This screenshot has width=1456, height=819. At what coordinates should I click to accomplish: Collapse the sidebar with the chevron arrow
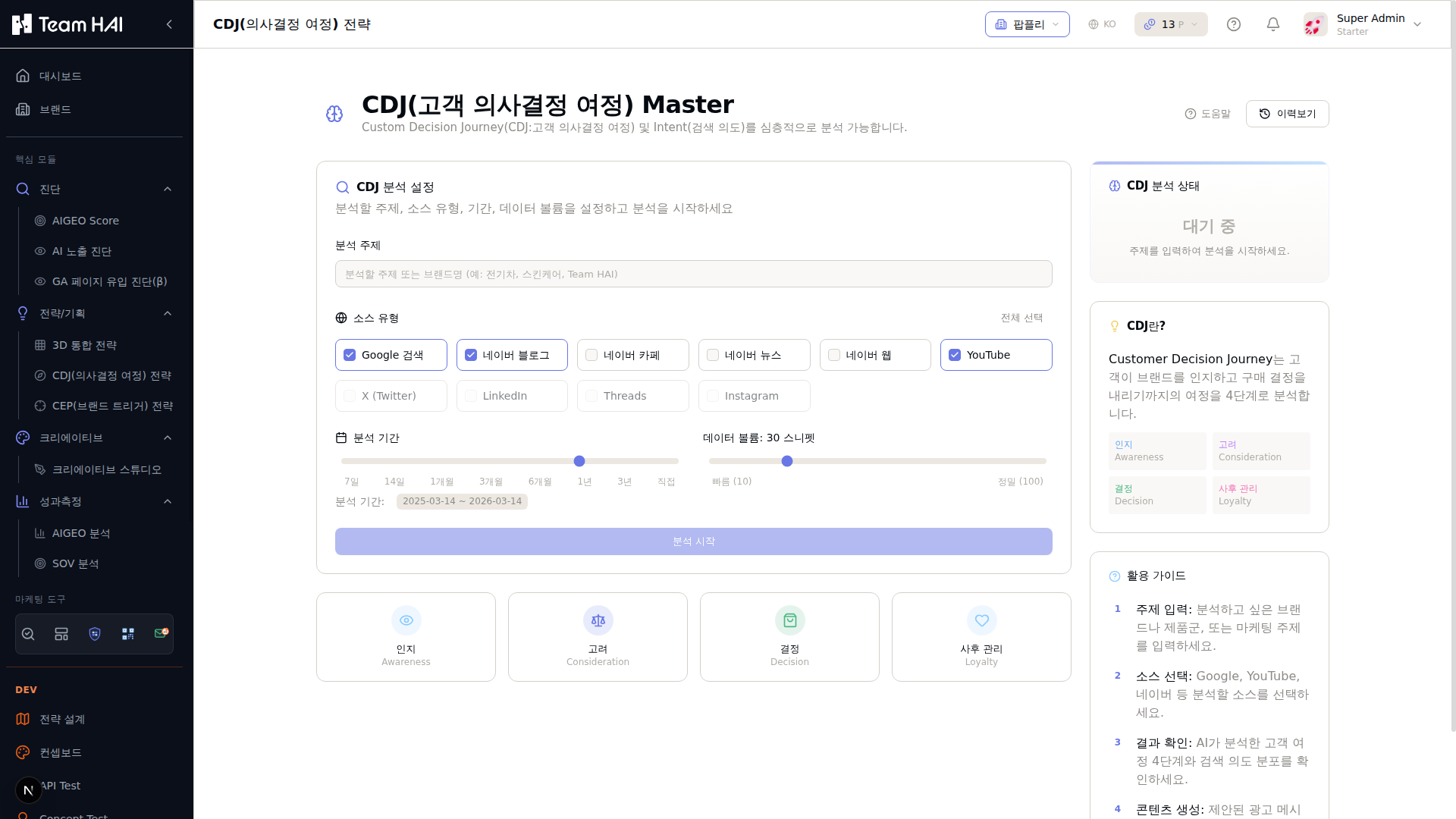[169, 24]
